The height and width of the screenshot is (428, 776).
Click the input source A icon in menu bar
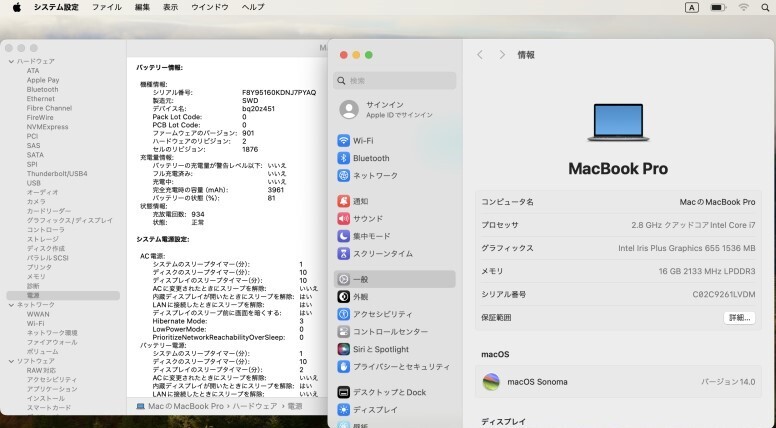coord(691,7)
